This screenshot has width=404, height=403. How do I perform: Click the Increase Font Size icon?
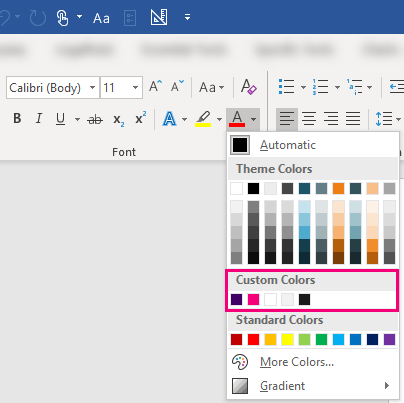tap(155, 86)
